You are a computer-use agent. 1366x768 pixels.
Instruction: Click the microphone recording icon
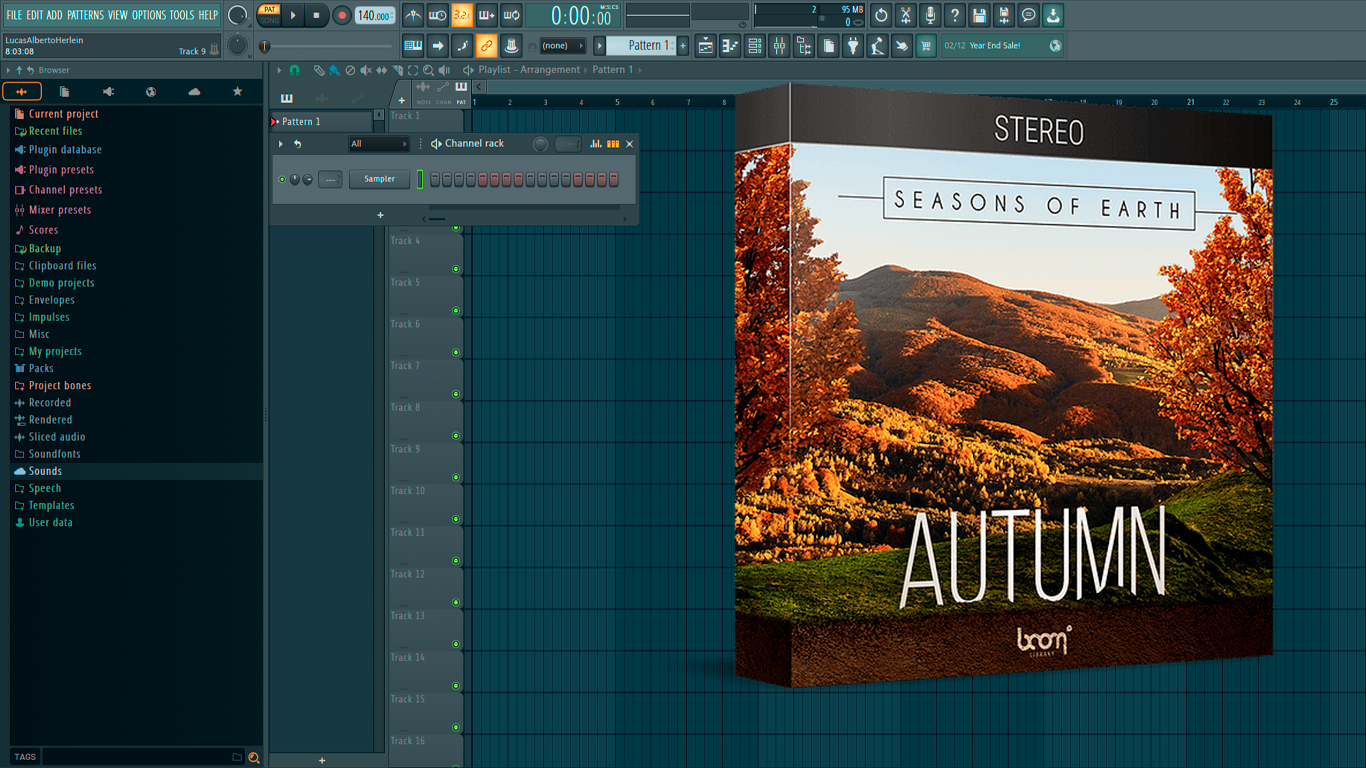930,15
